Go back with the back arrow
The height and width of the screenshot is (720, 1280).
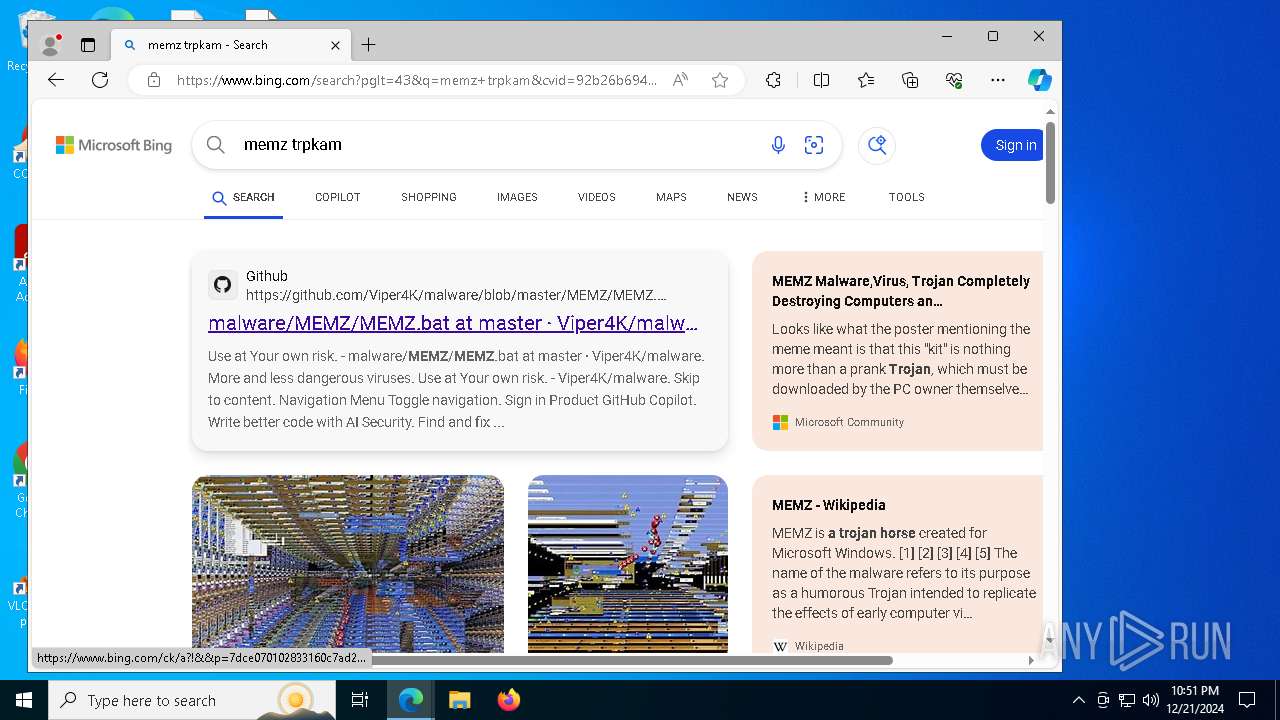click(56, 80)
